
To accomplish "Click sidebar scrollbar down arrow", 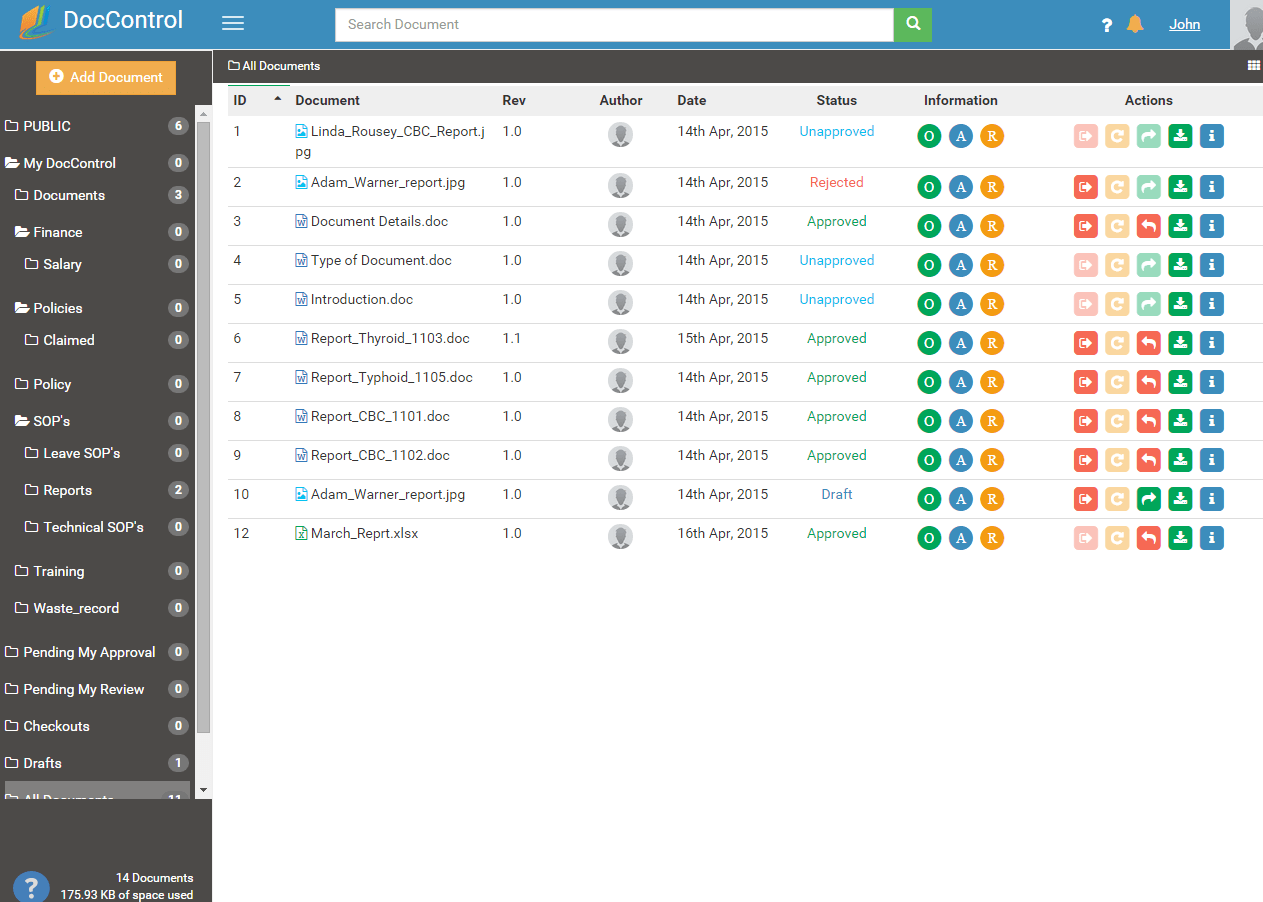I will pyautogui.click(x=203, y=790).
